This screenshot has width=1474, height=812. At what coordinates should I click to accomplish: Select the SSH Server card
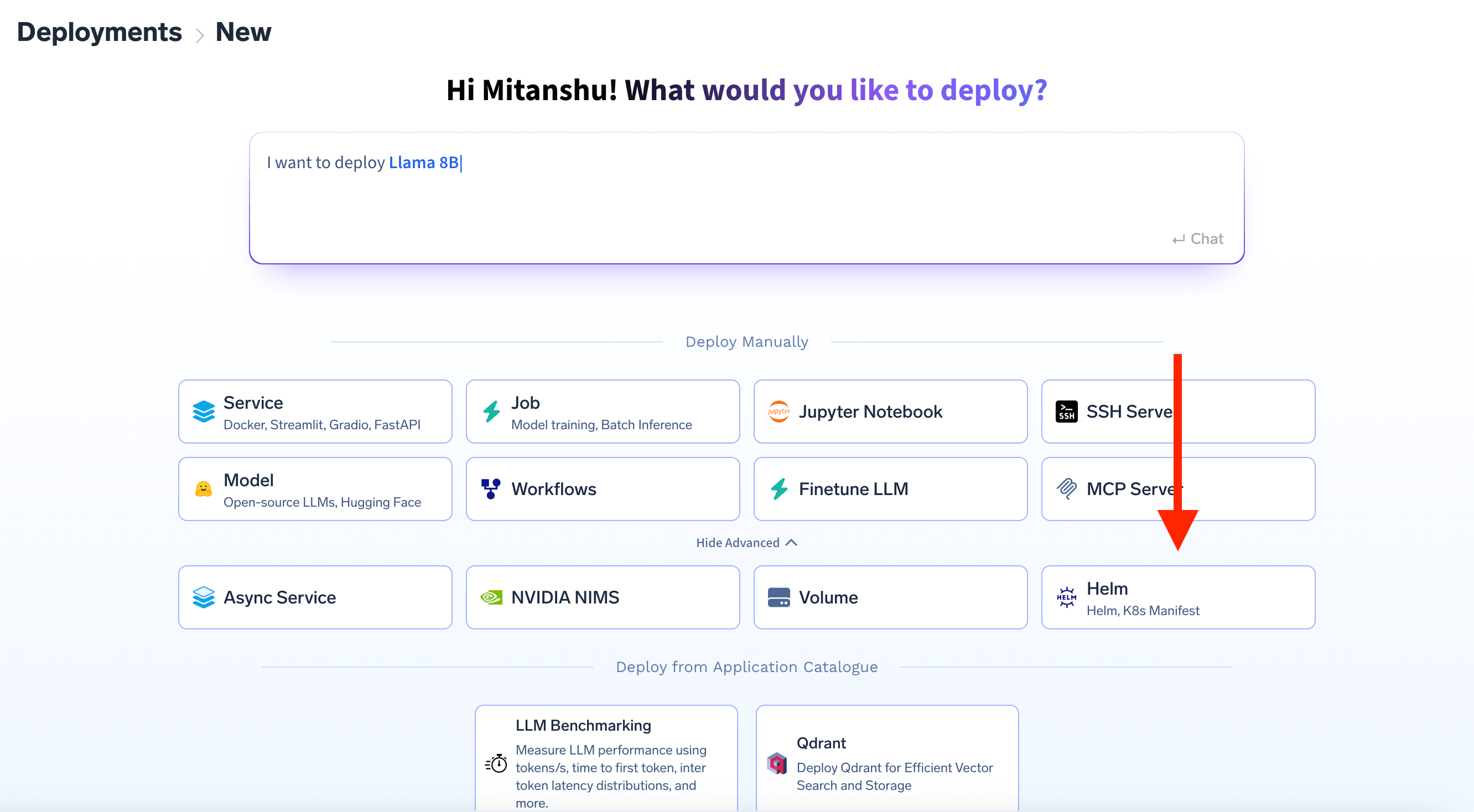click(1179, 412)
